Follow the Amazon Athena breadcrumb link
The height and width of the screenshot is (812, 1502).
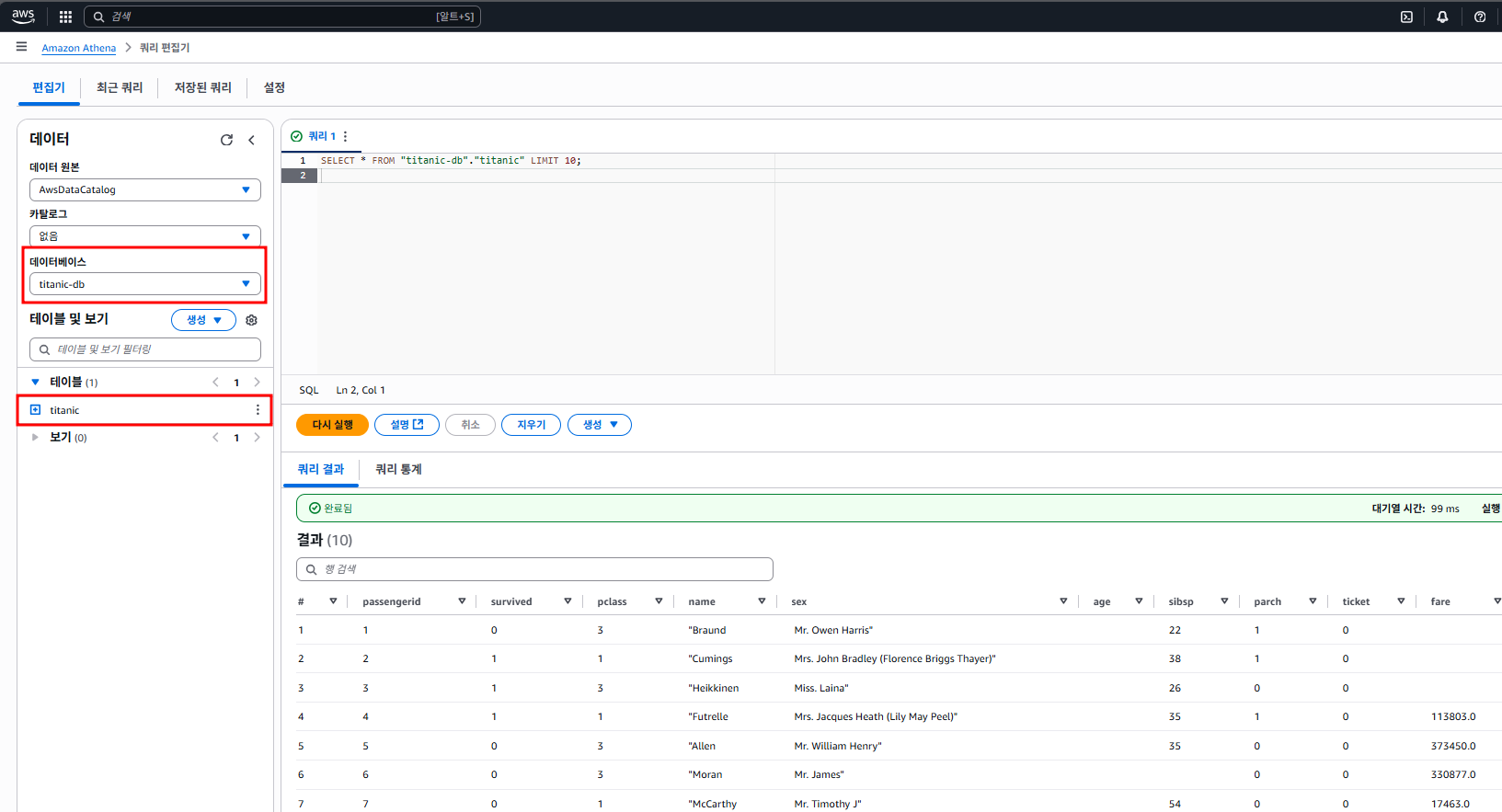click(79, 48)
